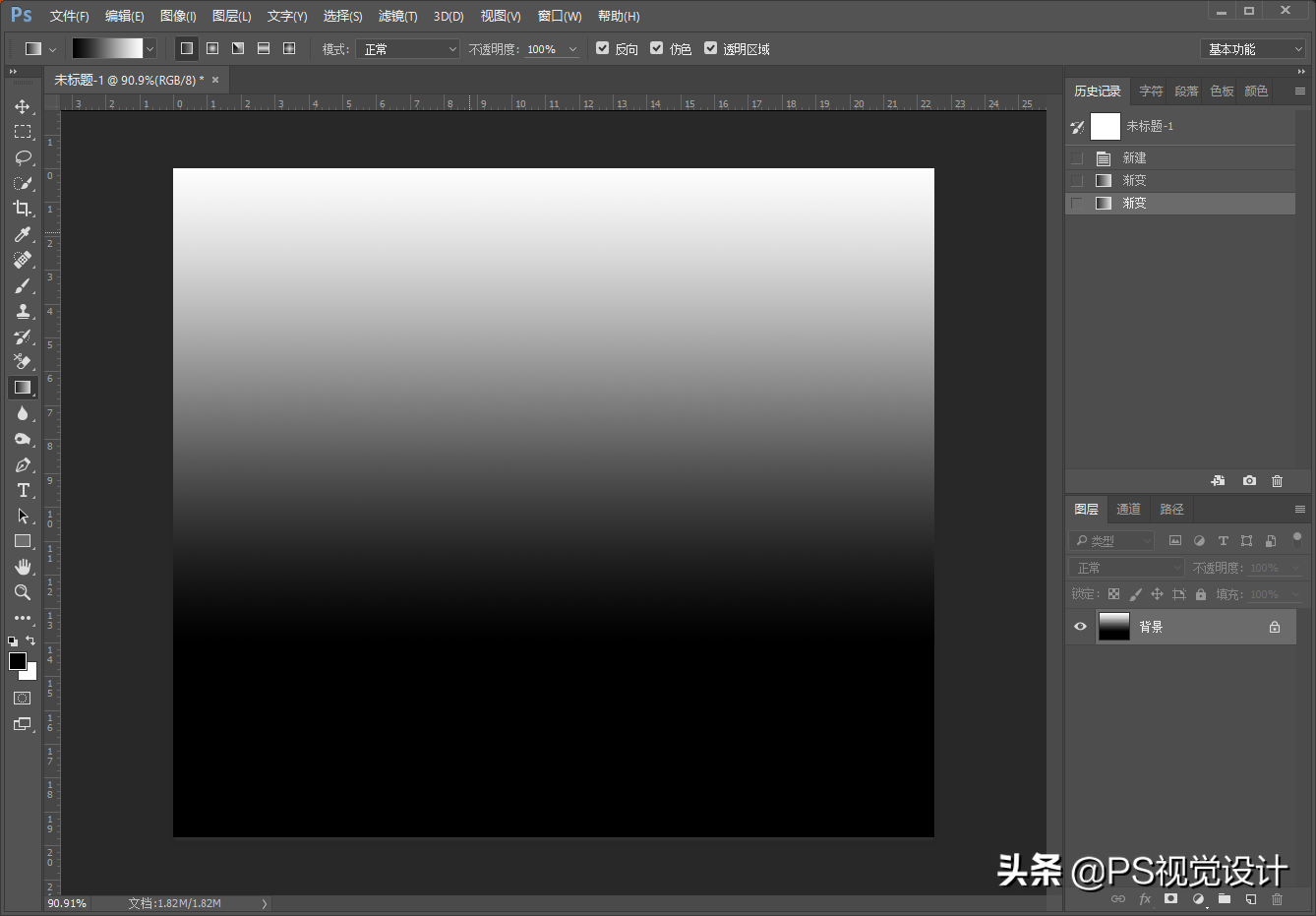Create new document from current state

pyautogui.click(x=1218, y=481)
